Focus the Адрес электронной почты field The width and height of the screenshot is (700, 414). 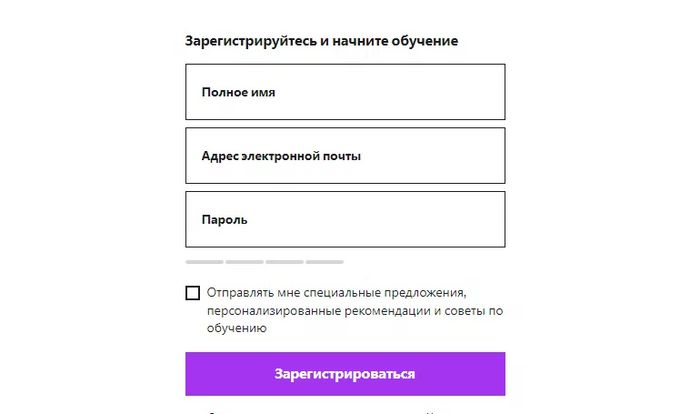click(x=345, y=156)
